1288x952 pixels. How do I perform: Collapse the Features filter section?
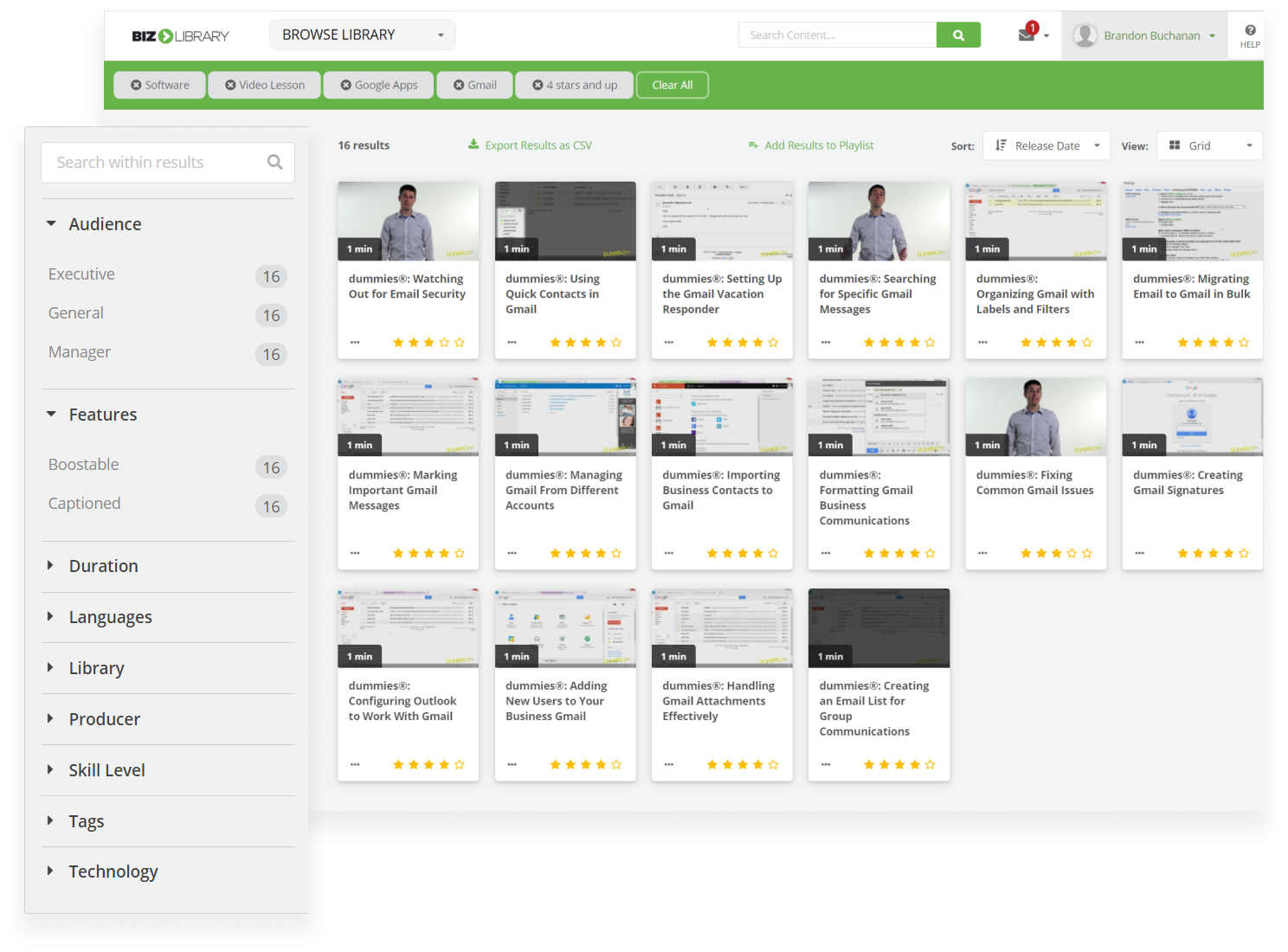51,414
